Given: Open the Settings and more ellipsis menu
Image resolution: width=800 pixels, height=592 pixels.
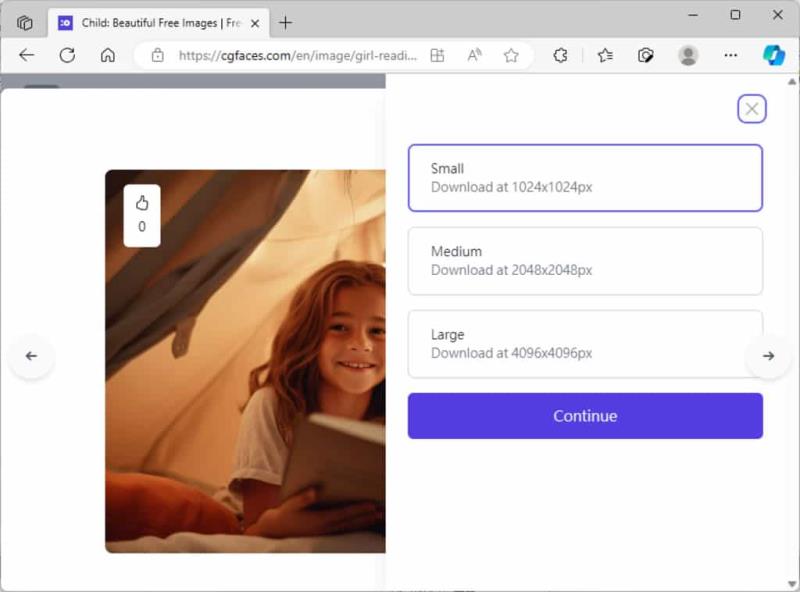Looking at the screenshot, I should coord(731,55).
